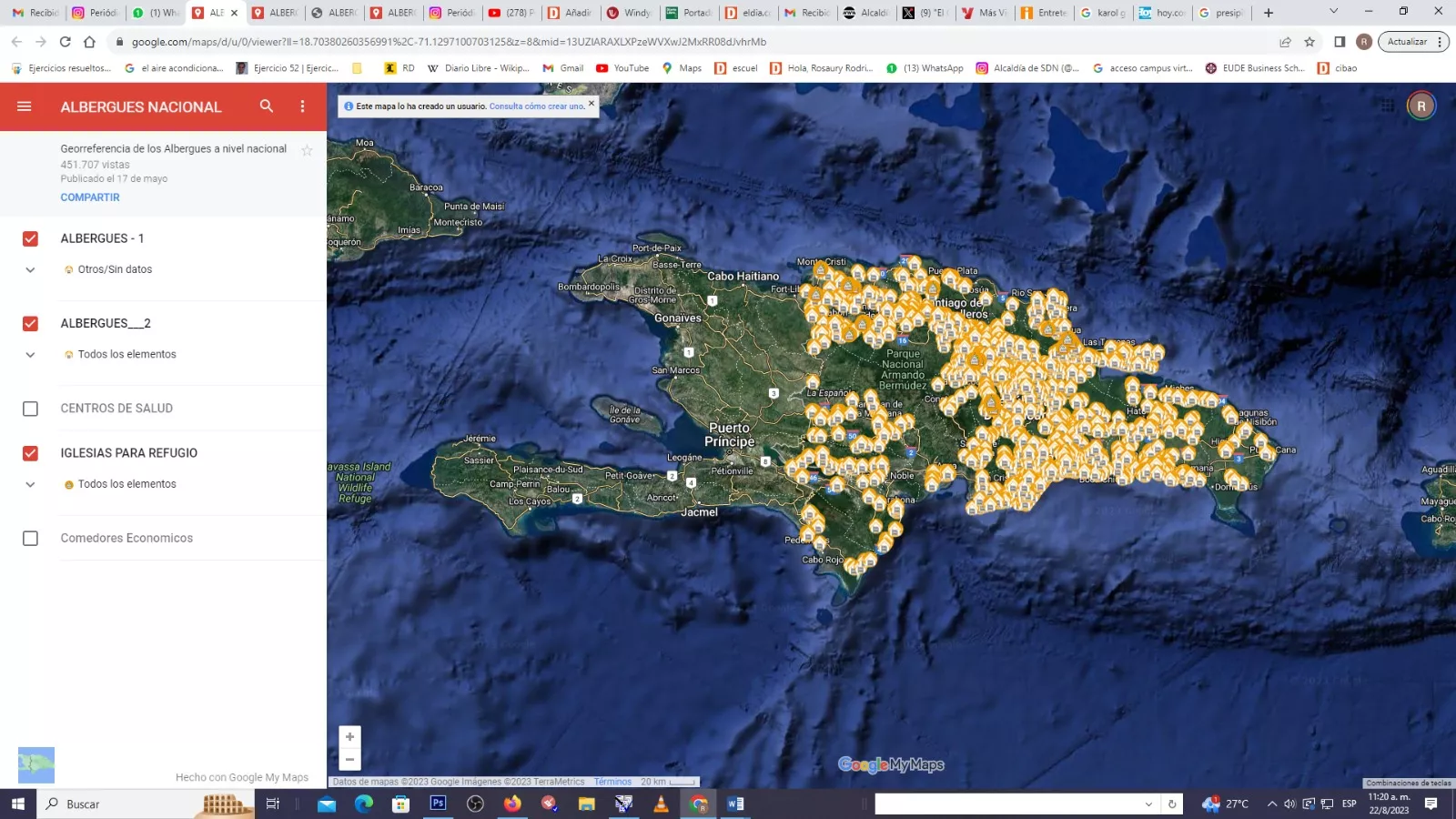Image resolution: width=1456 pixels, height=819 pixels.
Task: Dismiss the user-created map notice
Action: pyautogui.click(x=591, y=103)
